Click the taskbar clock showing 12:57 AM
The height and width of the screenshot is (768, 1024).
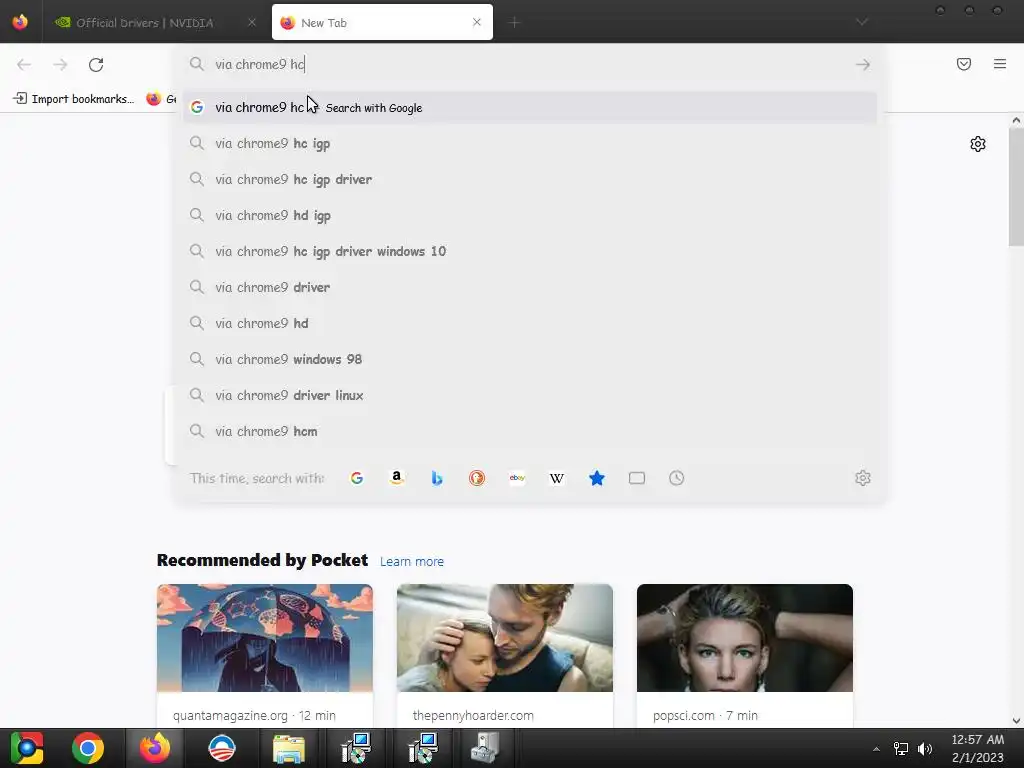[978, 748]
